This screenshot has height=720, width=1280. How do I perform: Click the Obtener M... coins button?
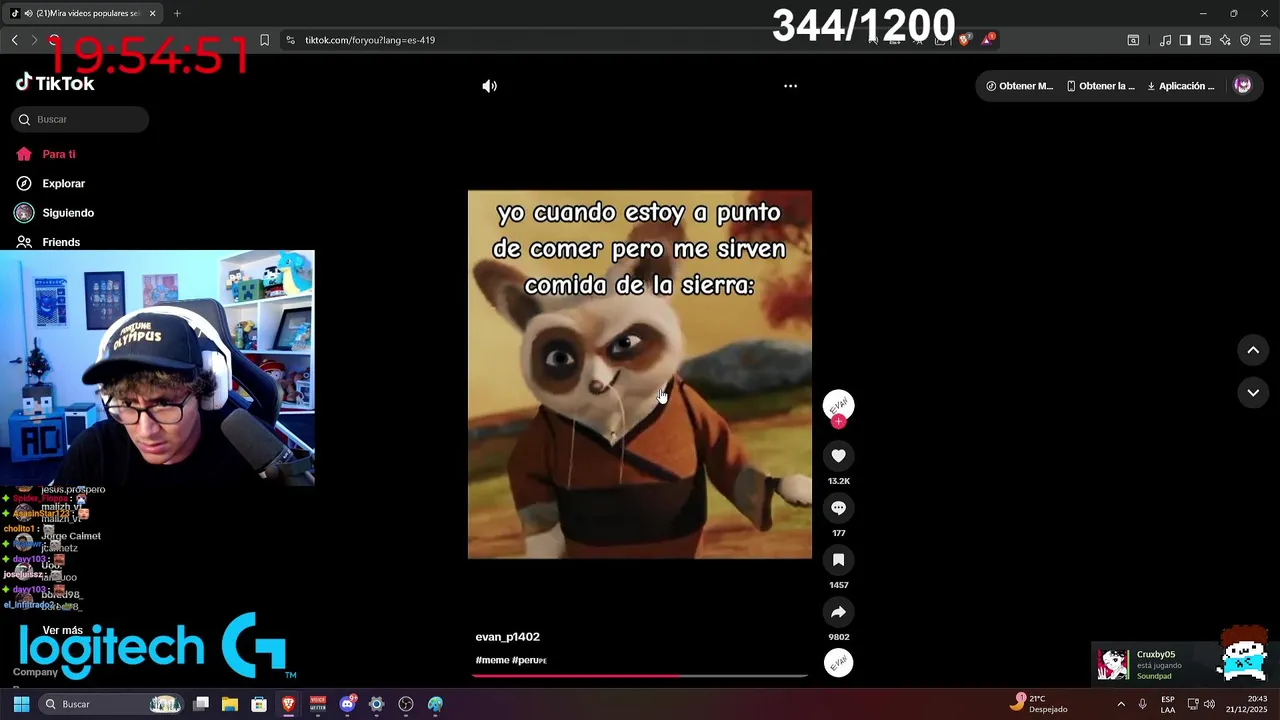pos(1020,86)
